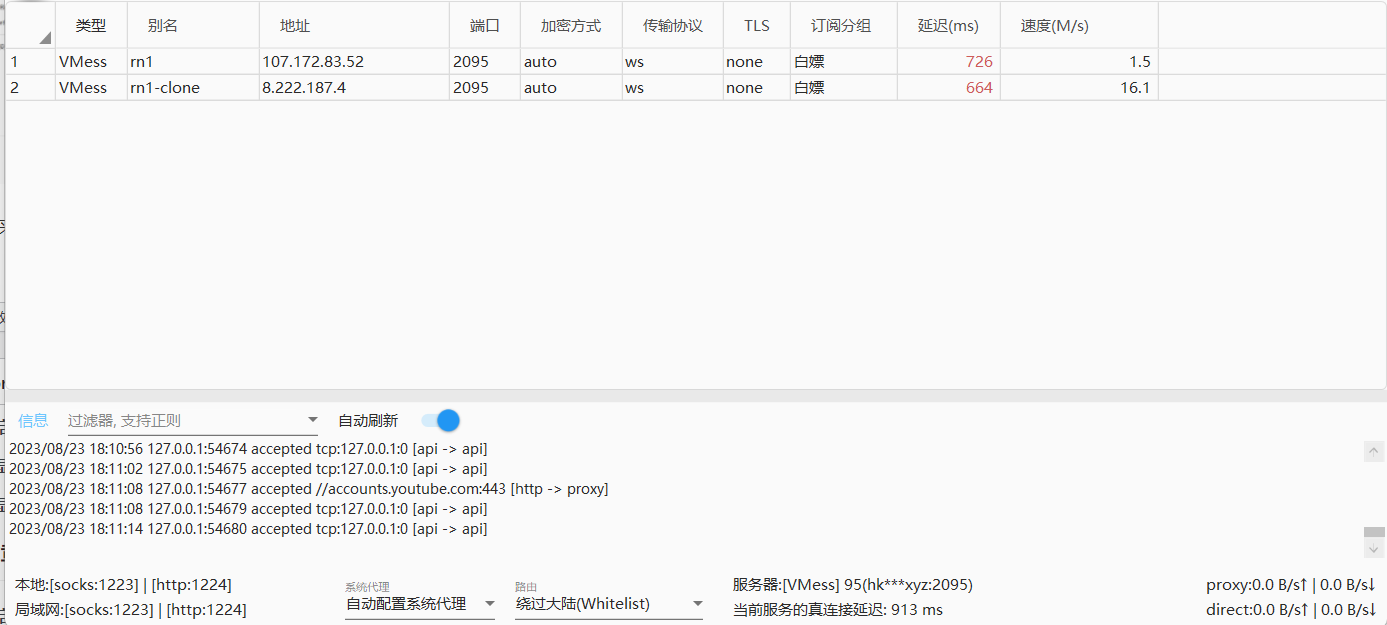Sort by 速度(M/s) column header

1054,26
